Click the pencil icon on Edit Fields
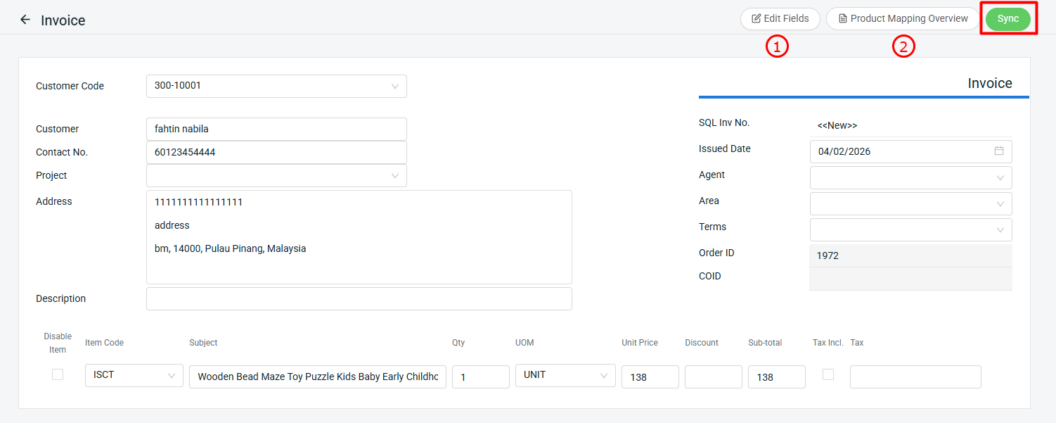 tap(756, 19)
